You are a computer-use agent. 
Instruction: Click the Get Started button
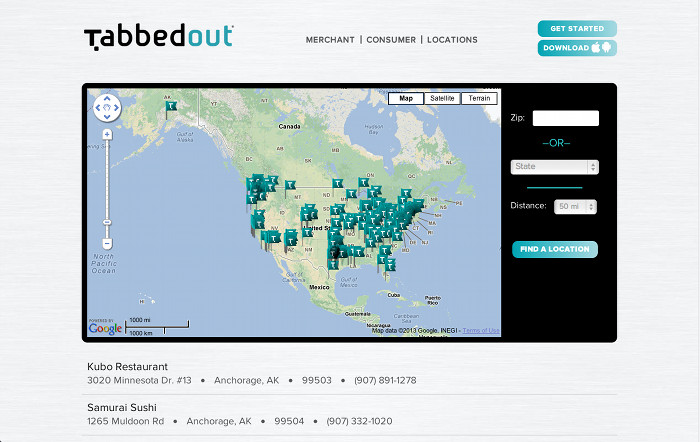point(577,29)
